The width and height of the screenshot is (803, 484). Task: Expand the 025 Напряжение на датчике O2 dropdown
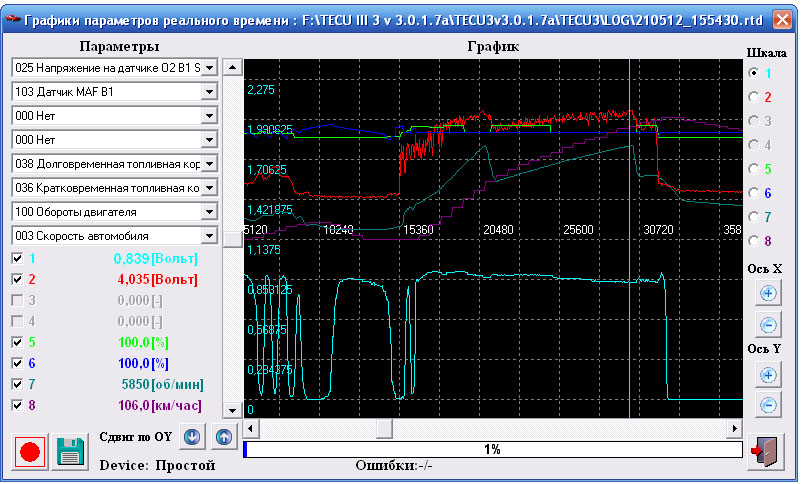(x=210, y=68)
